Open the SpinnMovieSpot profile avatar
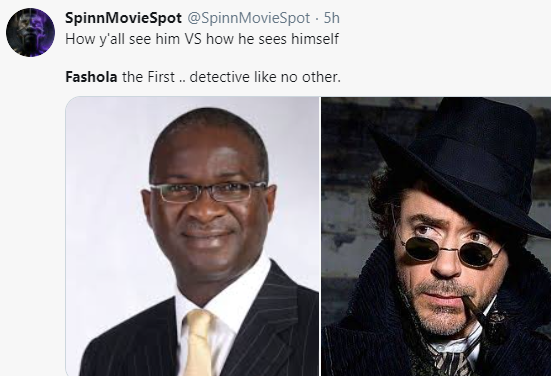The image size is (551, 376). [x=30, y=32]
